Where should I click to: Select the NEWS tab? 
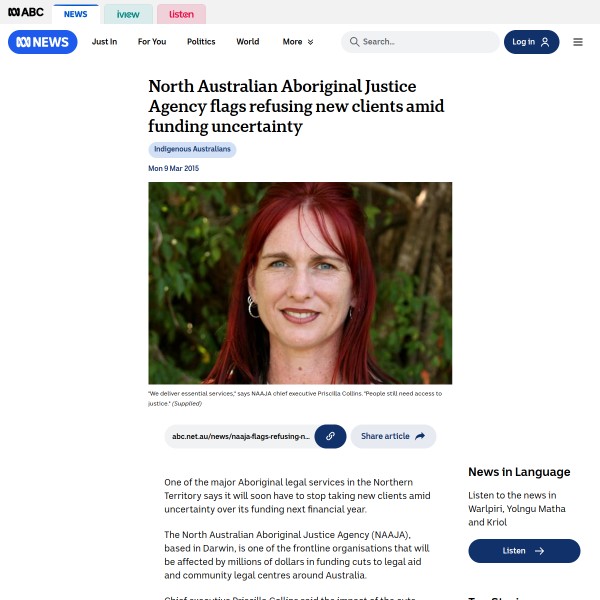(x=75, y=14)
